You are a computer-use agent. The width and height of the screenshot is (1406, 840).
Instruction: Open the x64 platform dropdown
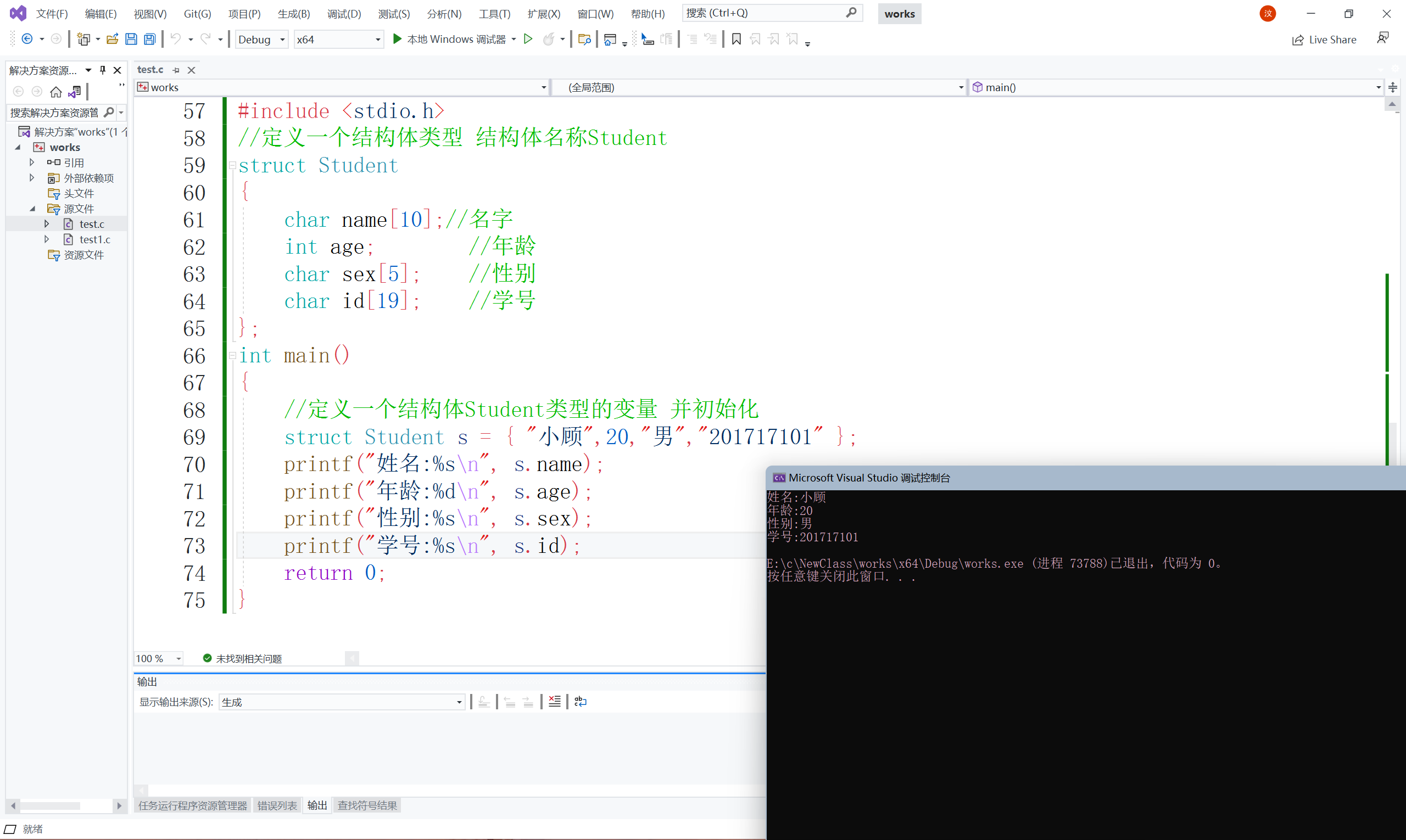click(338, 39)
